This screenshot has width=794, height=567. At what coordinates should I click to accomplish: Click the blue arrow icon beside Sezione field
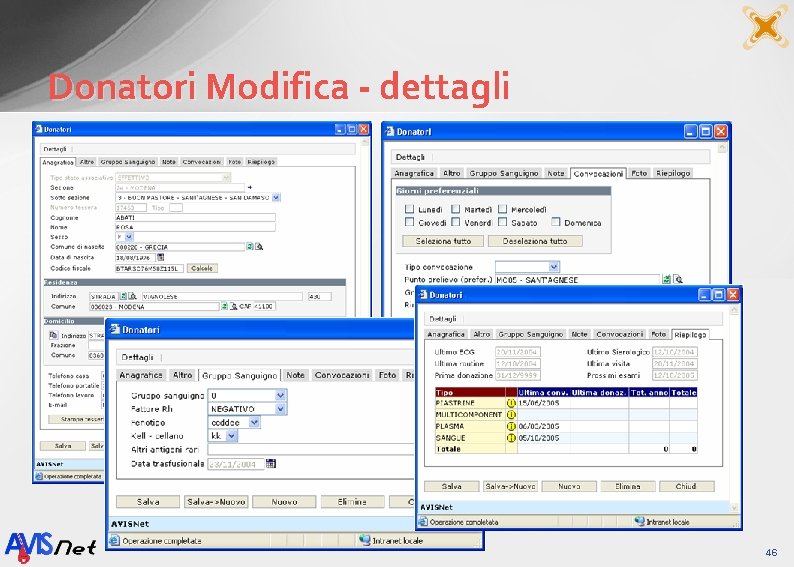249,187
